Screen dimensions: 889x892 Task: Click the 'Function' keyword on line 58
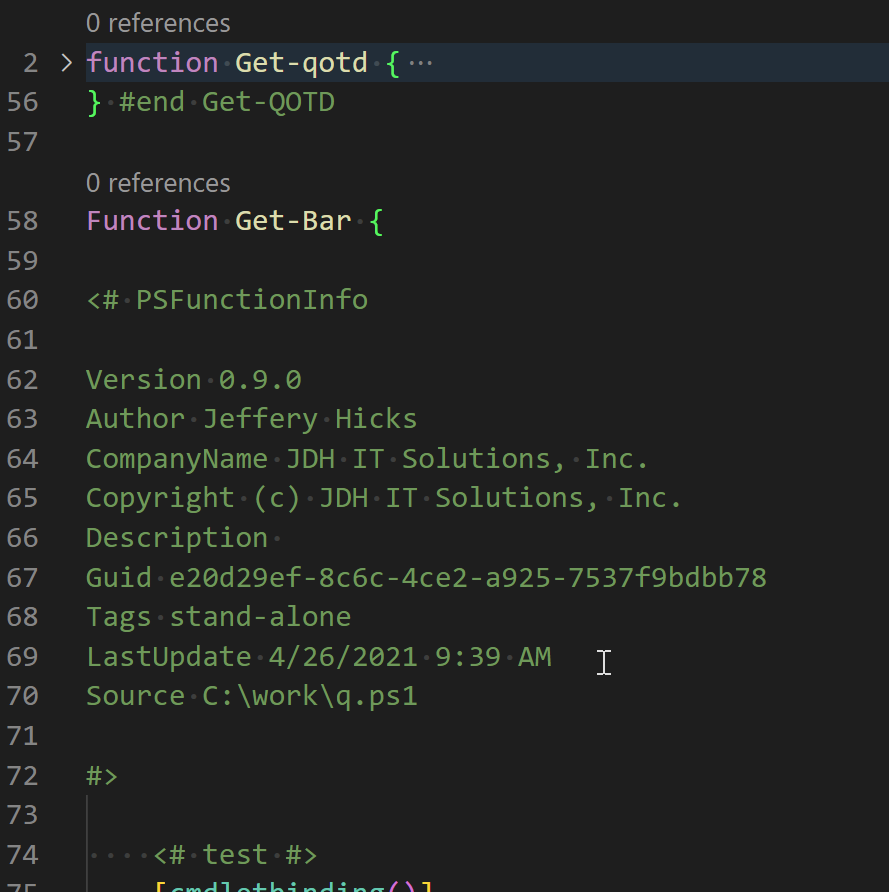click(152, 221)
